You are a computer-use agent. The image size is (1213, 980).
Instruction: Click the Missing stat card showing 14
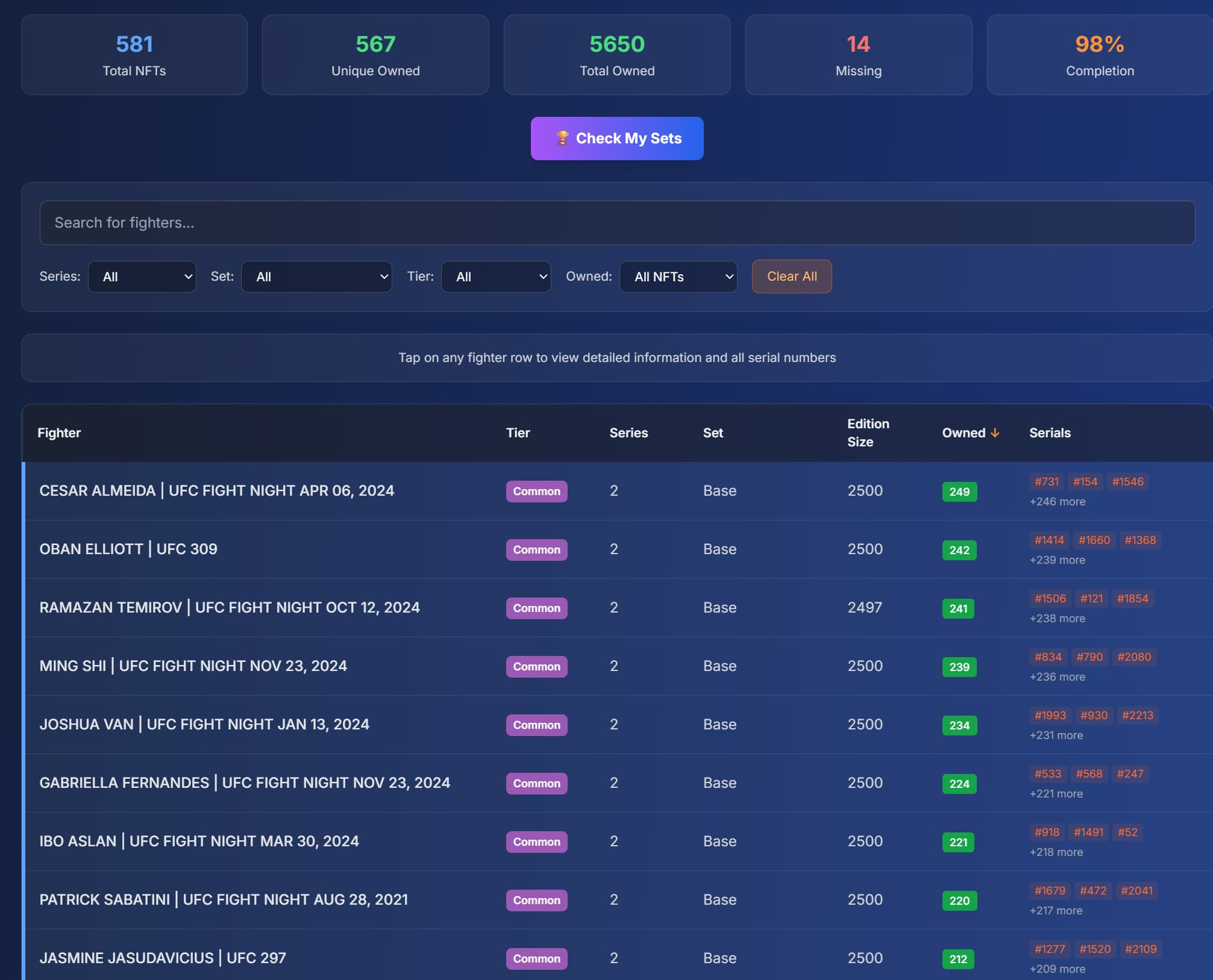857,55
